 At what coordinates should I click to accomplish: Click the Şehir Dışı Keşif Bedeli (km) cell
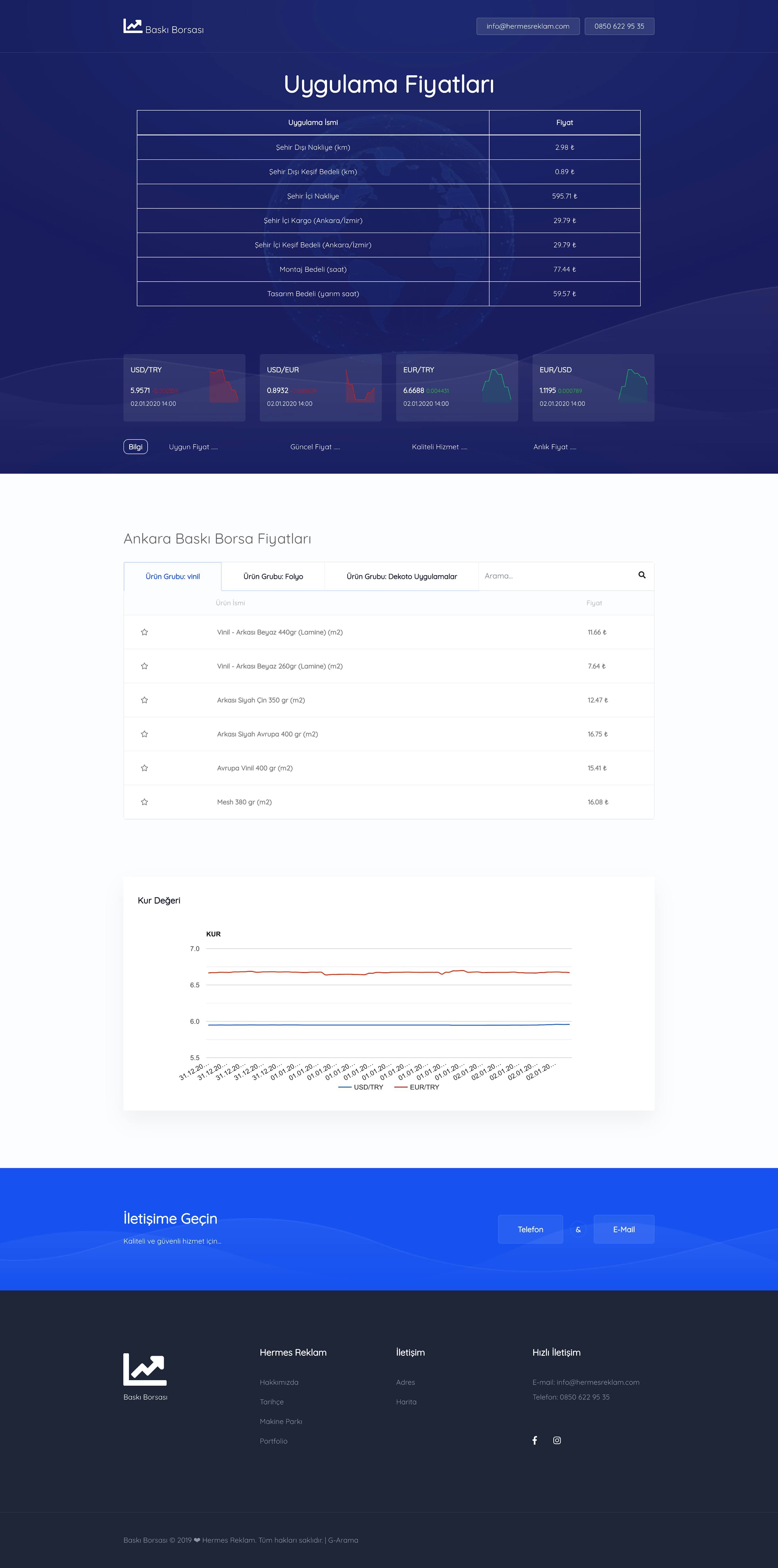313,172
